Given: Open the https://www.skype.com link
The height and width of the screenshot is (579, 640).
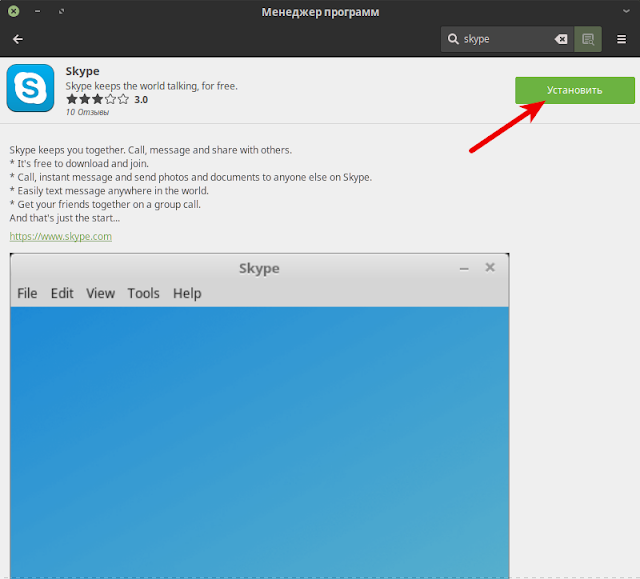Looking at the screenshot, I should (60, 236).
